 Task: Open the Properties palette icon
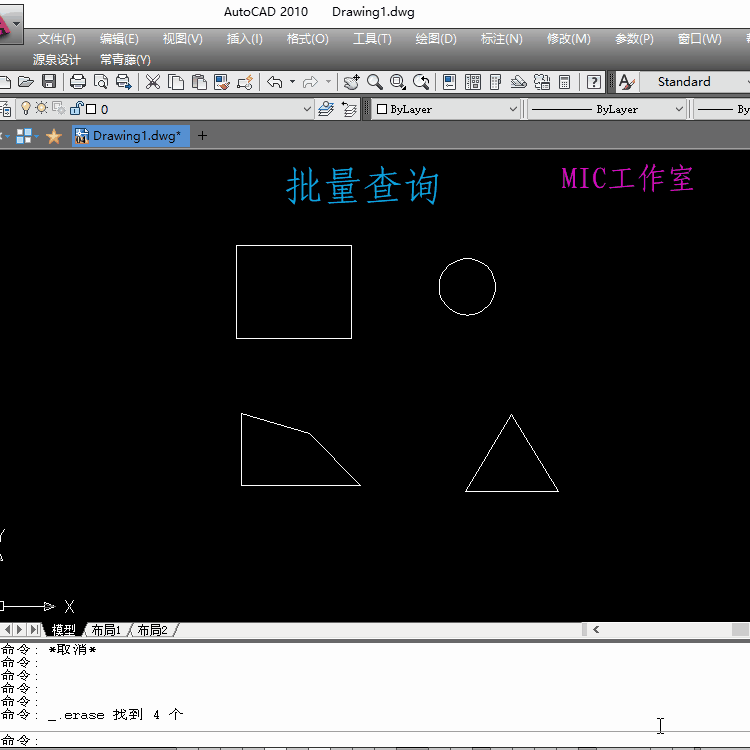(x=449, y=82)
